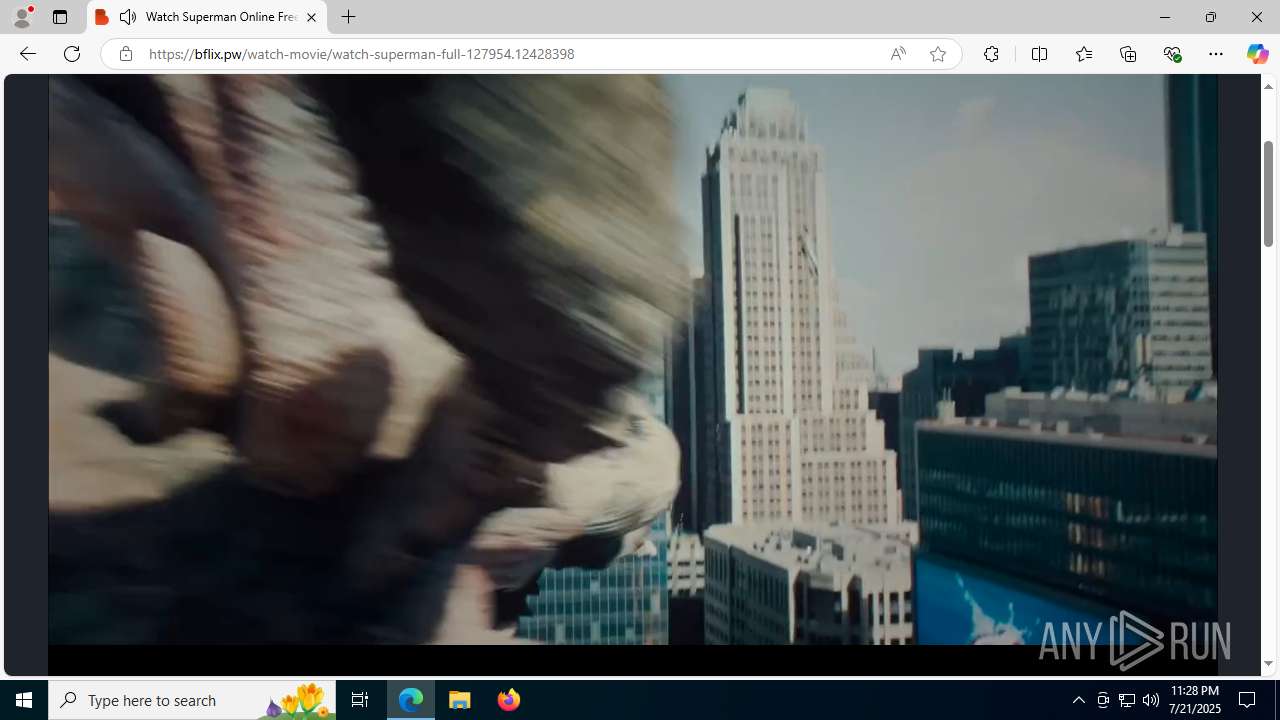The width and height of the screenshot is (1280, 720).
Task: Go back to the previous page
Action: 27,54
